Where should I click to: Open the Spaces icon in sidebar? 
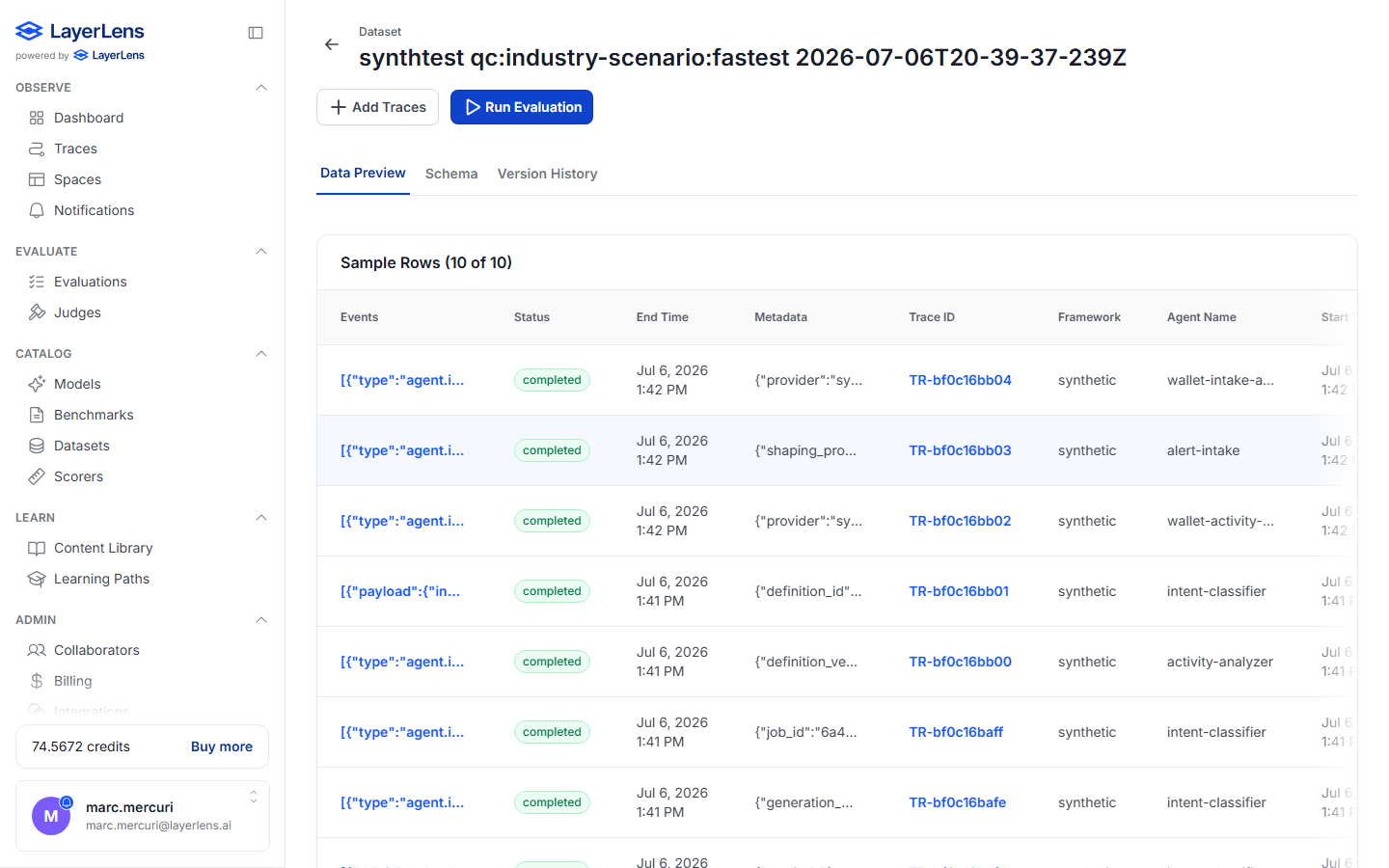37,179
